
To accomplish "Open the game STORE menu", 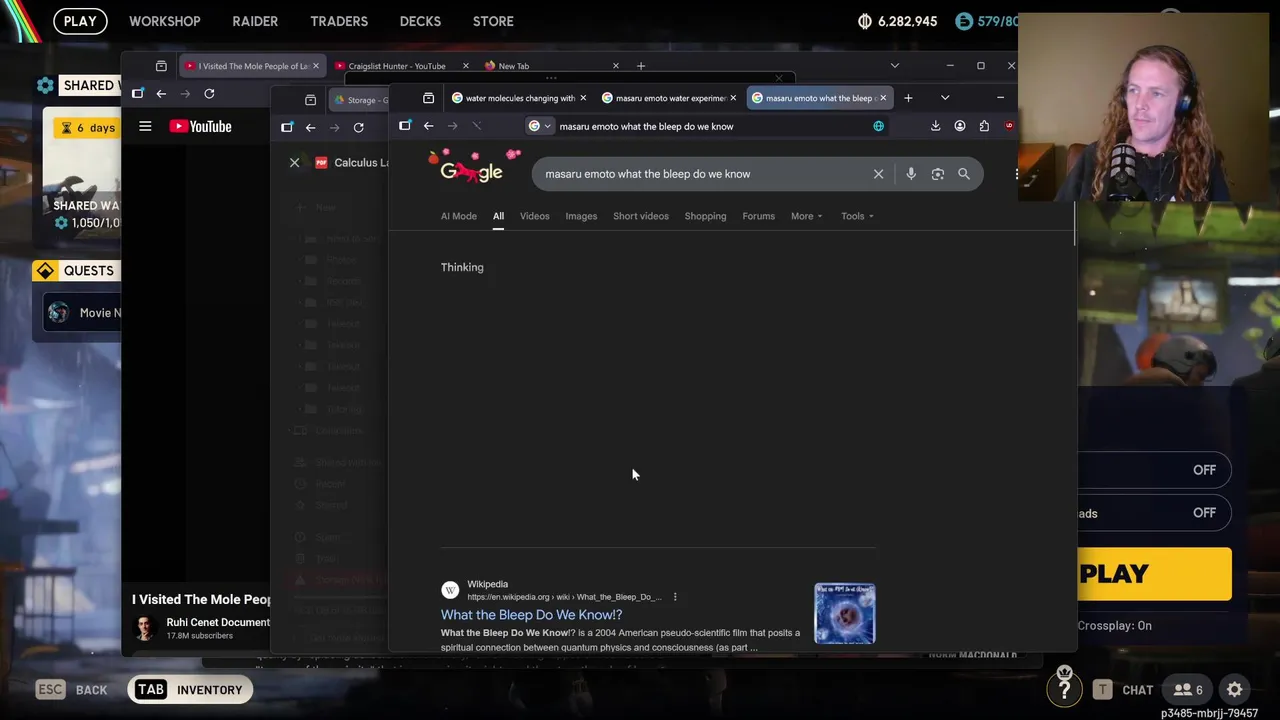I will (493, 21).
